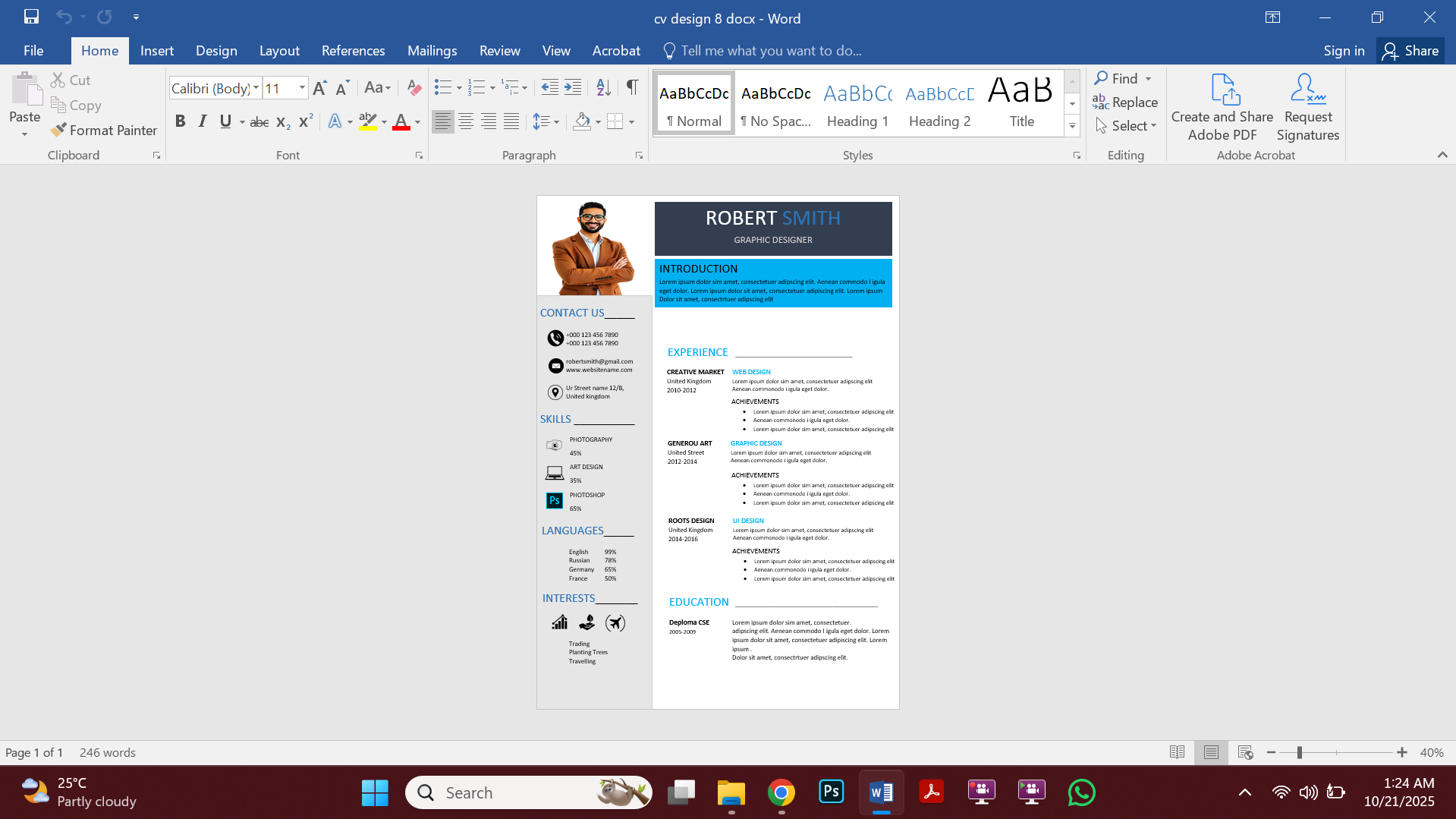Apply italic formatting
The width and height of the screenshot is (1456, 819).
tap(202, 121)
